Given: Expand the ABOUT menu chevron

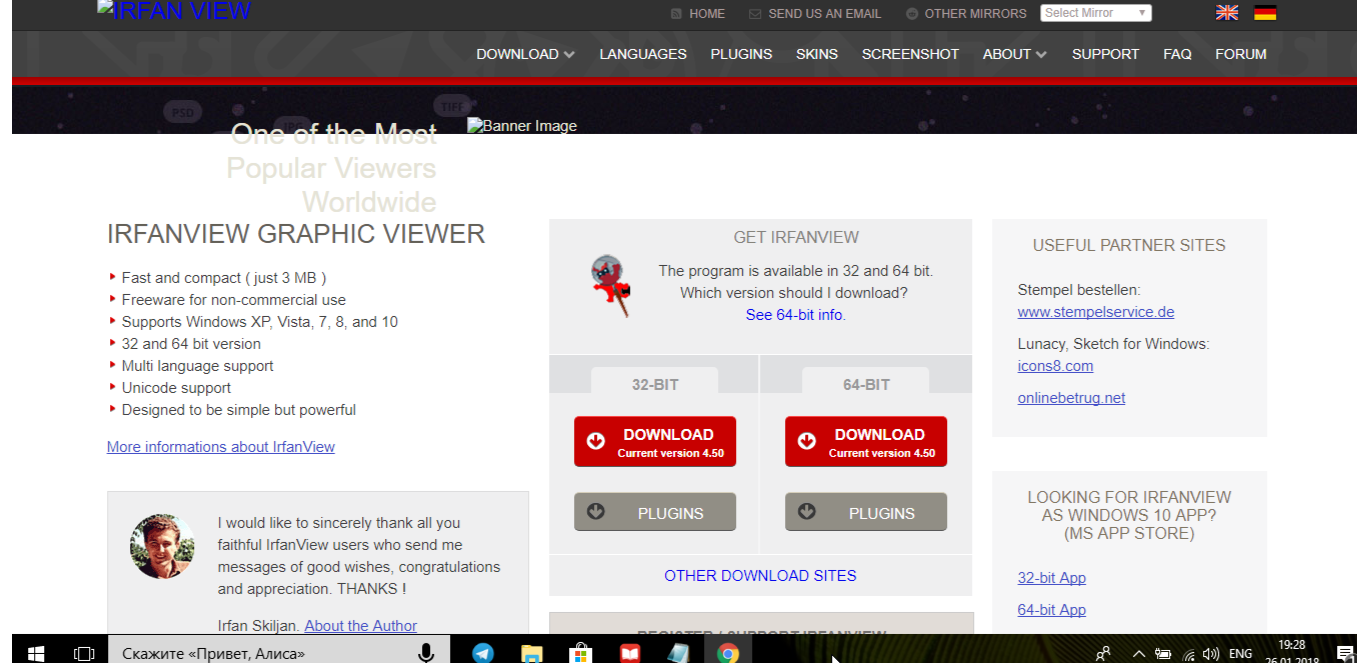Looking at the screenshot, I should (x=1040, y=55).
